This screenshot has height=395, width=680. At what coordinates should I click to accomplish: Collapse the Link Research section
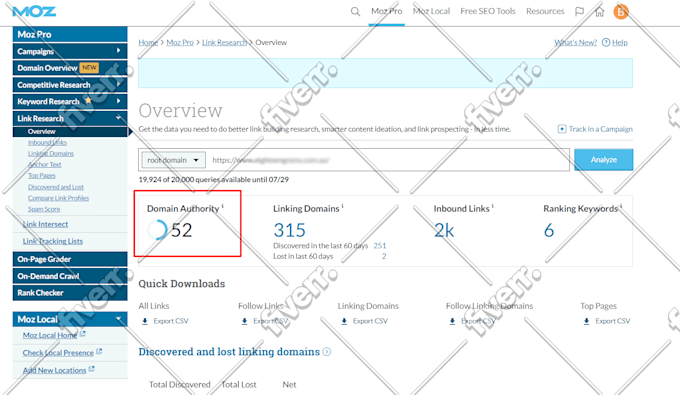click(x=118, y=118)
